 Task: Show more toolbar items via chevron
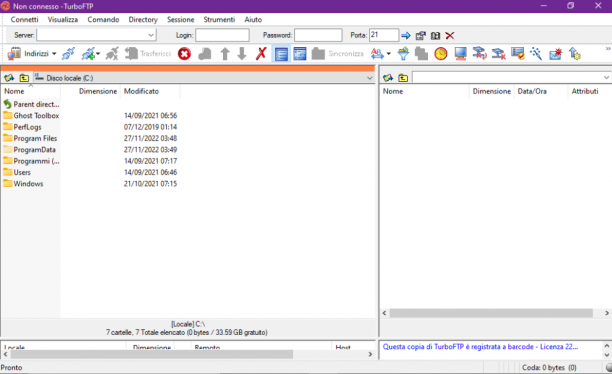coord(608,49)
